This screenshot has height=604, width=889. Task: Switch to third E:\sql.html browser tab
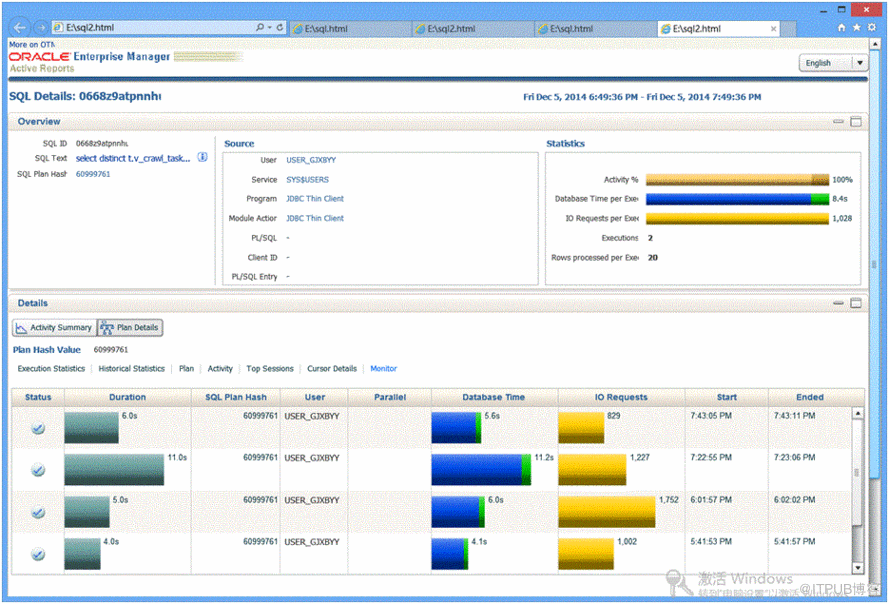pos(595,29)
